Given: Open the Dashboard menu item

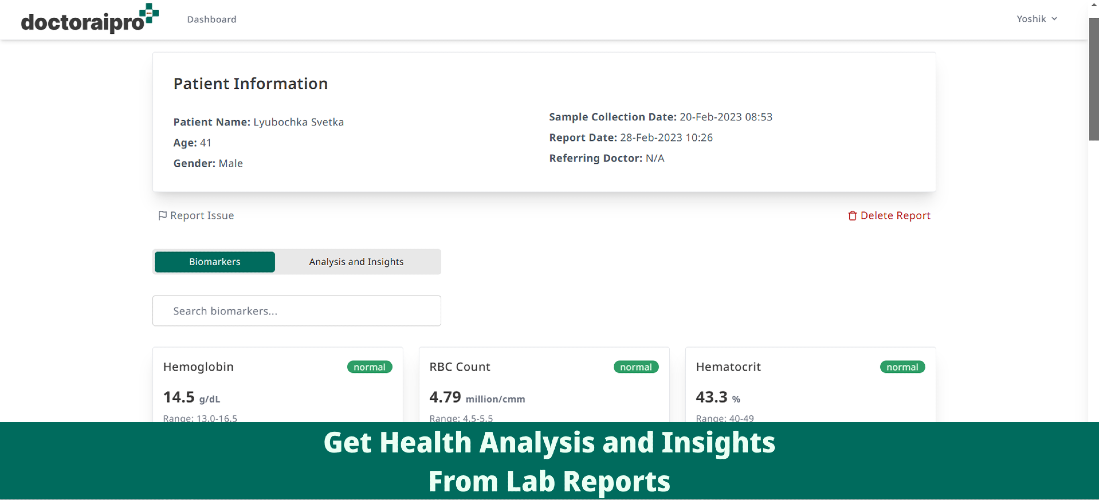Looking at the screenshot, I should (212, 20).
